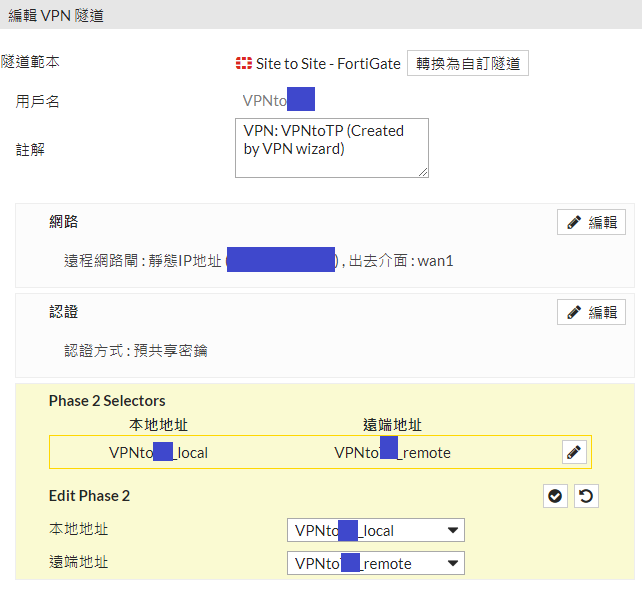Click inside the 註解 comment text box
This screenshot has width=642, height=589.
click(x=332, y=148)
